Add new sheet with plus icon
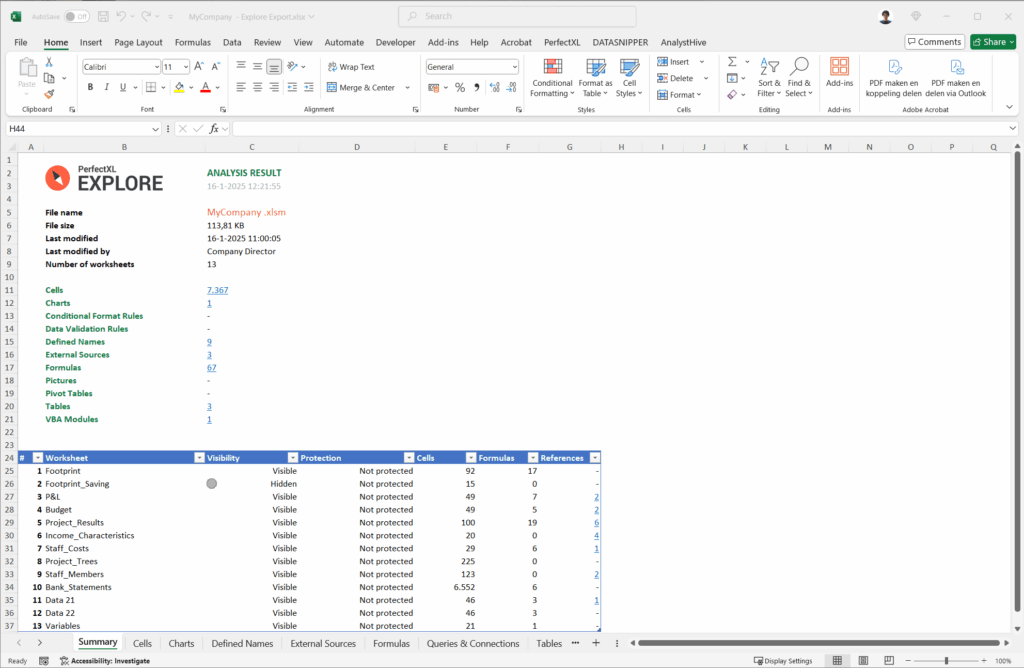Screen dimensions: 1024x668 pyautogui.click(x=596, y=643)
